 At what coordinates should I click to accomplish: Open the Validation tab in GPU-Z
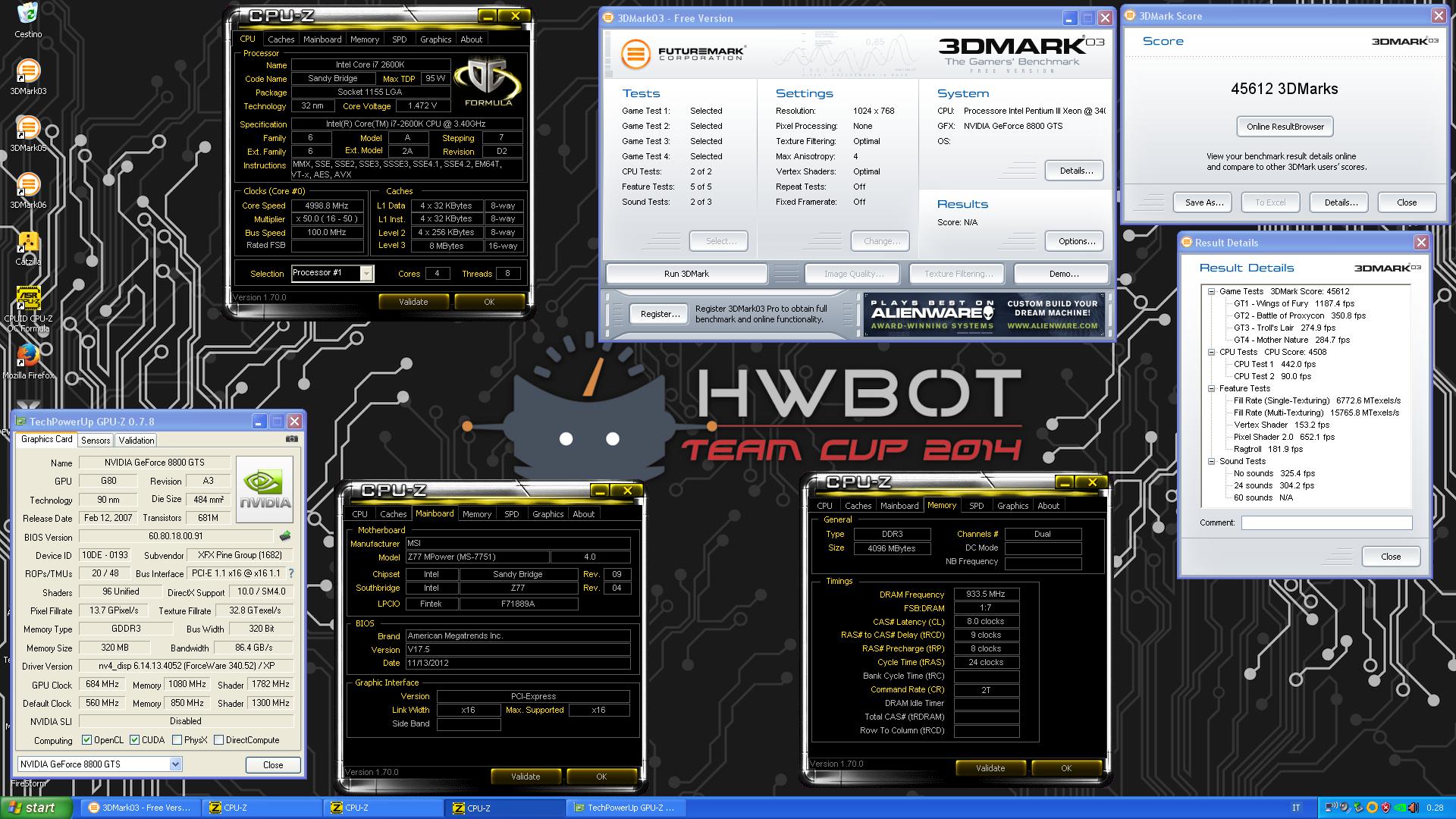pos(136,440)
